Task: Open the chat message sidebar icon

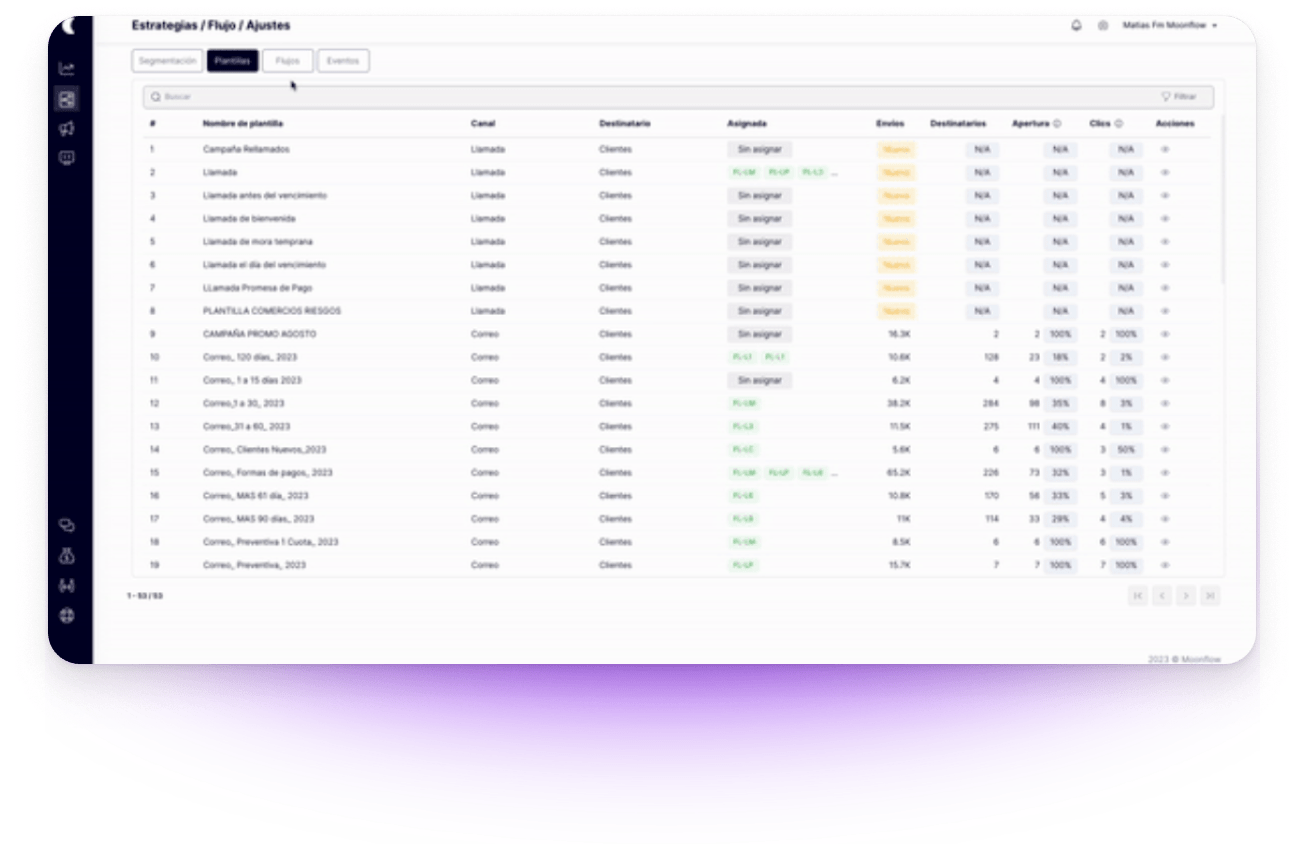Action: (67, 157)
